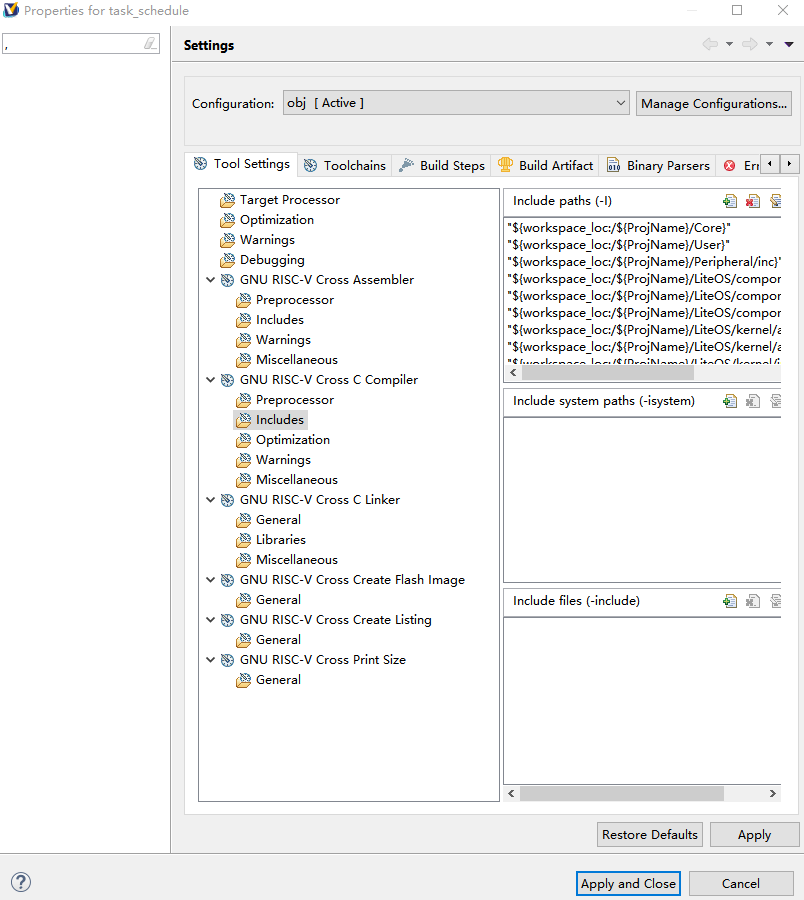Viewport: 804px width, 900px height.
Task: Collapse GNU RISC-V Cross Assembler node
Action: 211,280
